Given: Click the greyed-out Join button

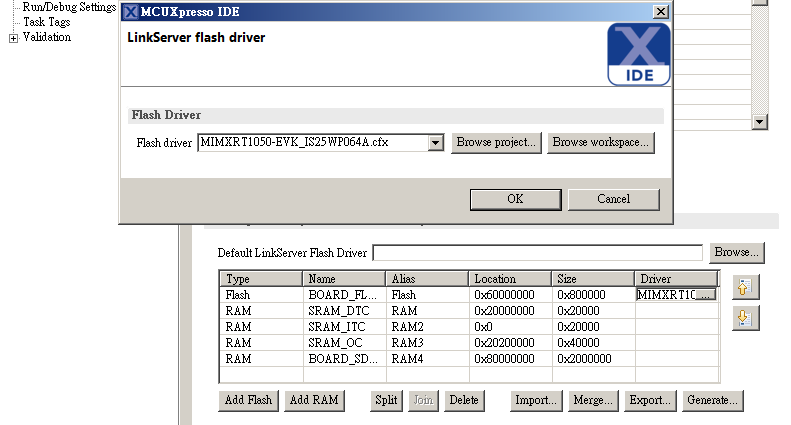Looking at the screenshot, I should coord(423,400).
